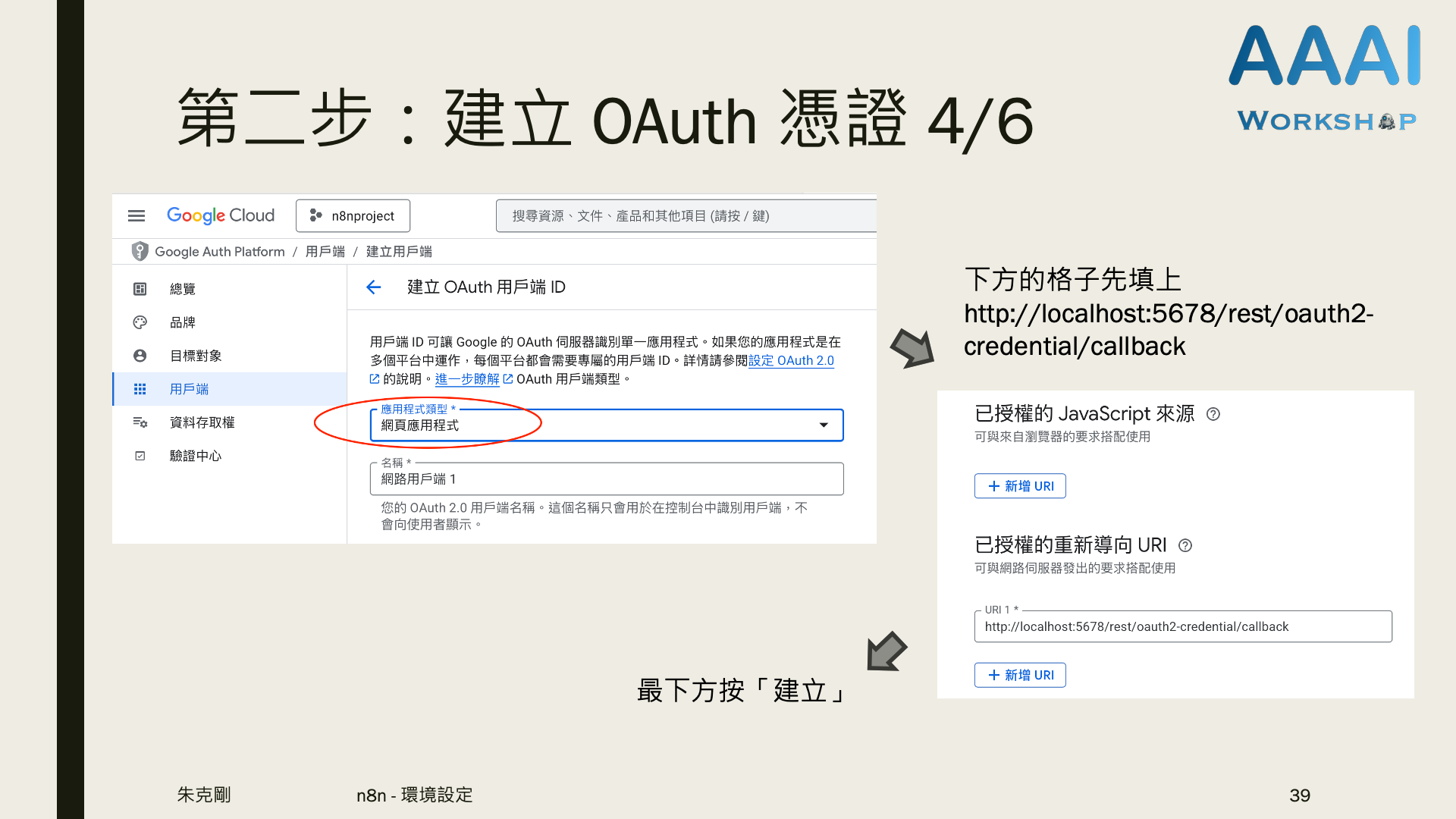
Task: Click the URI 1 callback input field
Action: [x=1183, y=627]
